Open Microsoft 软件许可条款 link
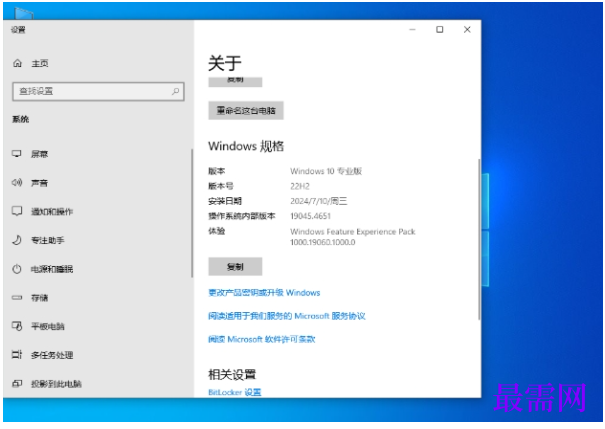Screen dimensions: 605x429 click(x=262, y=339)
